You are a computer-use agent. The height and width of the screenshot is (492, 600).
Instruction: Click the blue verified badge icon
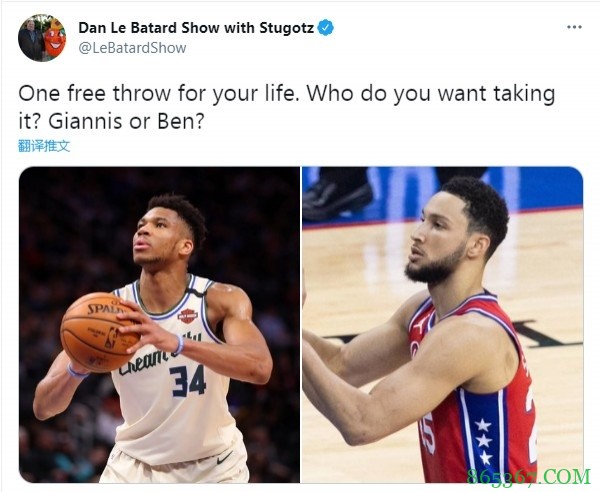(326, 28)
